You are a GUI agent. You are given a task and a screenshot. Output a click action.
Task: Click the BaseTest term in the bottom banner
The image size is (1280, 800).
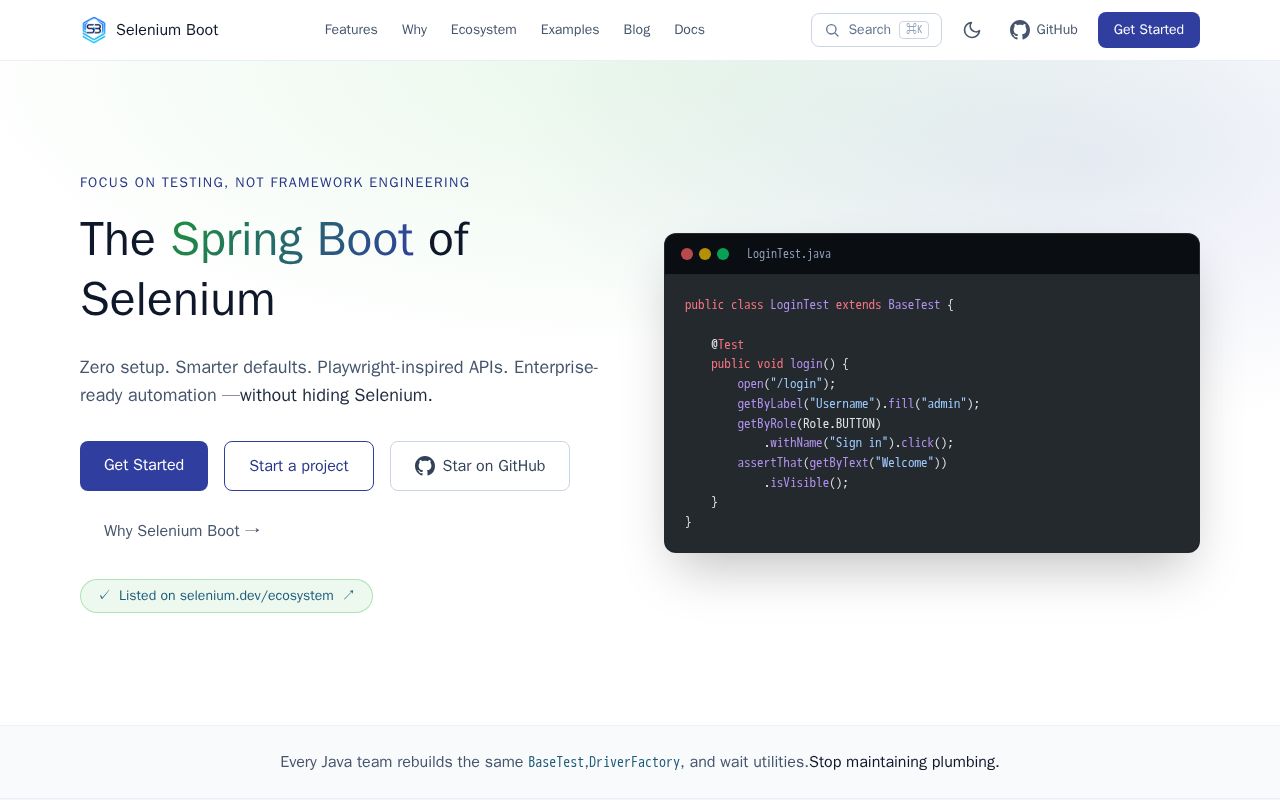[x=556, y=762]
